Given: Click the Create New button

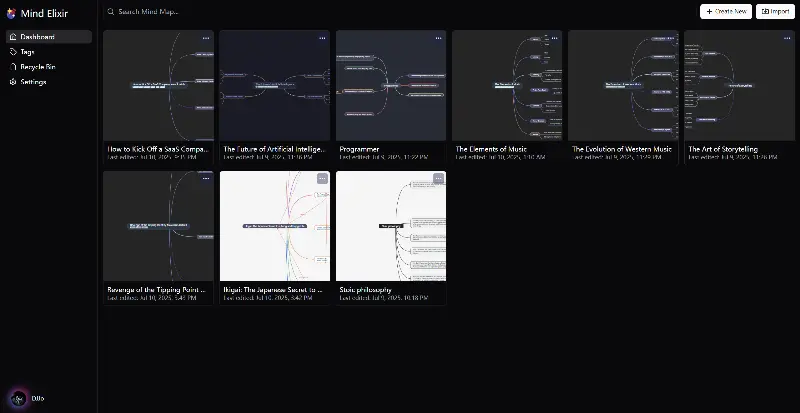Looking at the screenshot, I should 726,11.
